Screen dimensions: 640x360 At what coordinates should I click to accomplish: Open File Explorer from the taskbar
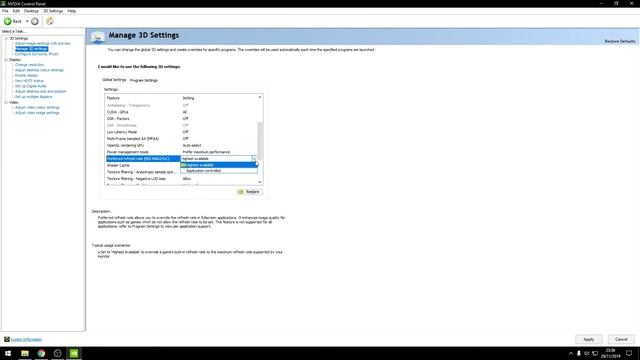coord(25,353)
